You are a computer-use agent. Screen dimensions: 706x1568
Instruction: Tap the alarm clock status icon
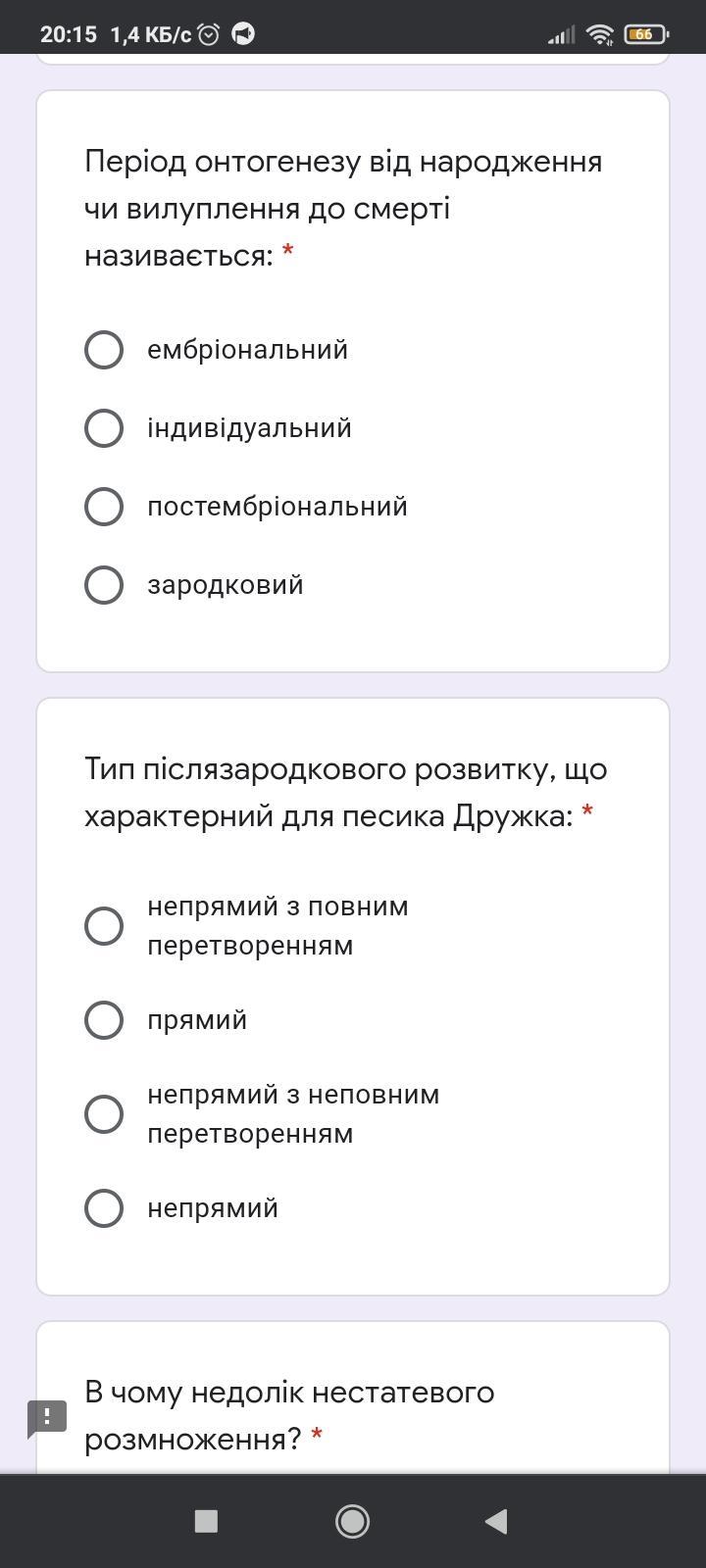pyautogui.click(x=208, y=34)
